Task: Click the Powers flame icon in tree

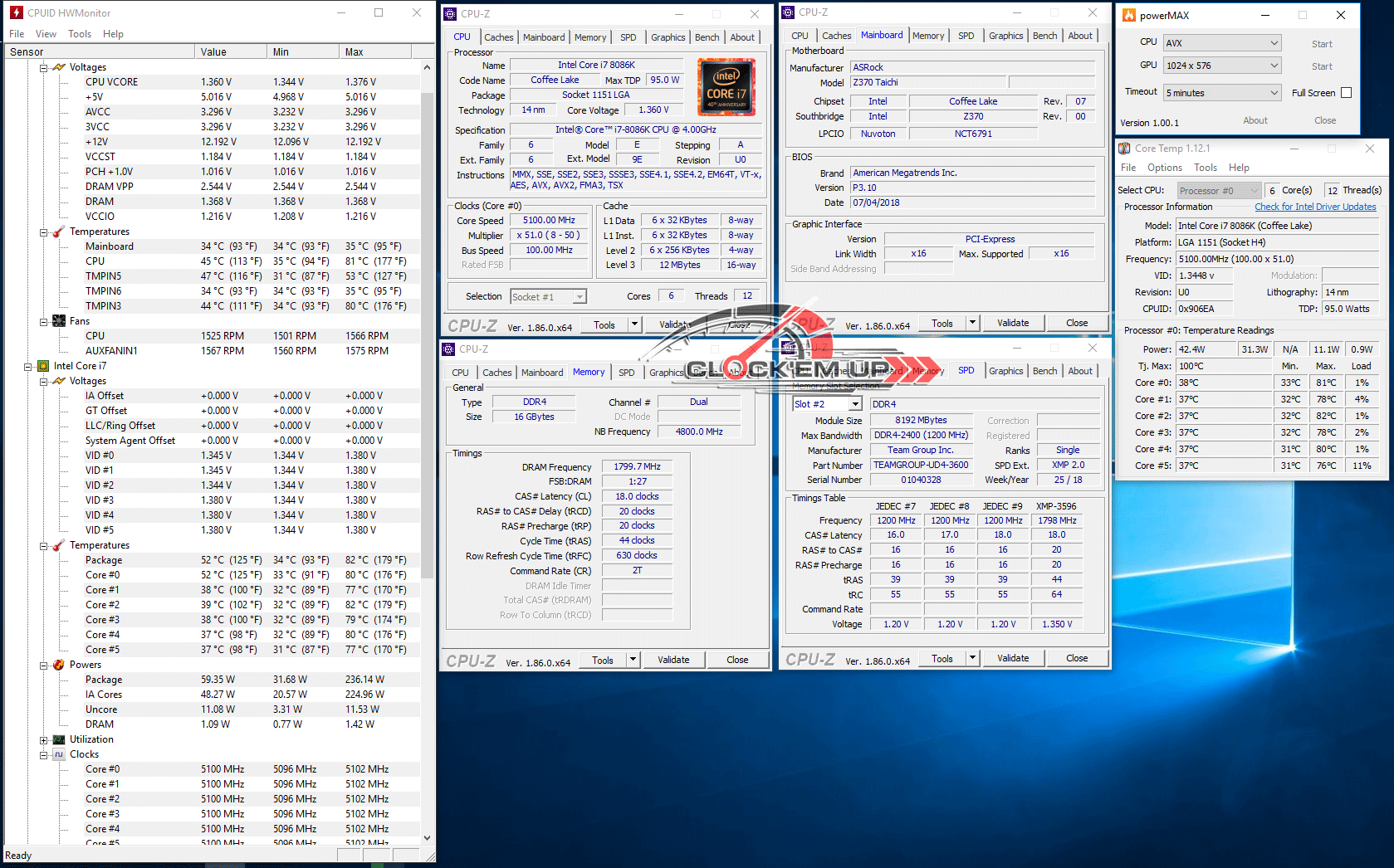Action: pos(59,665)
